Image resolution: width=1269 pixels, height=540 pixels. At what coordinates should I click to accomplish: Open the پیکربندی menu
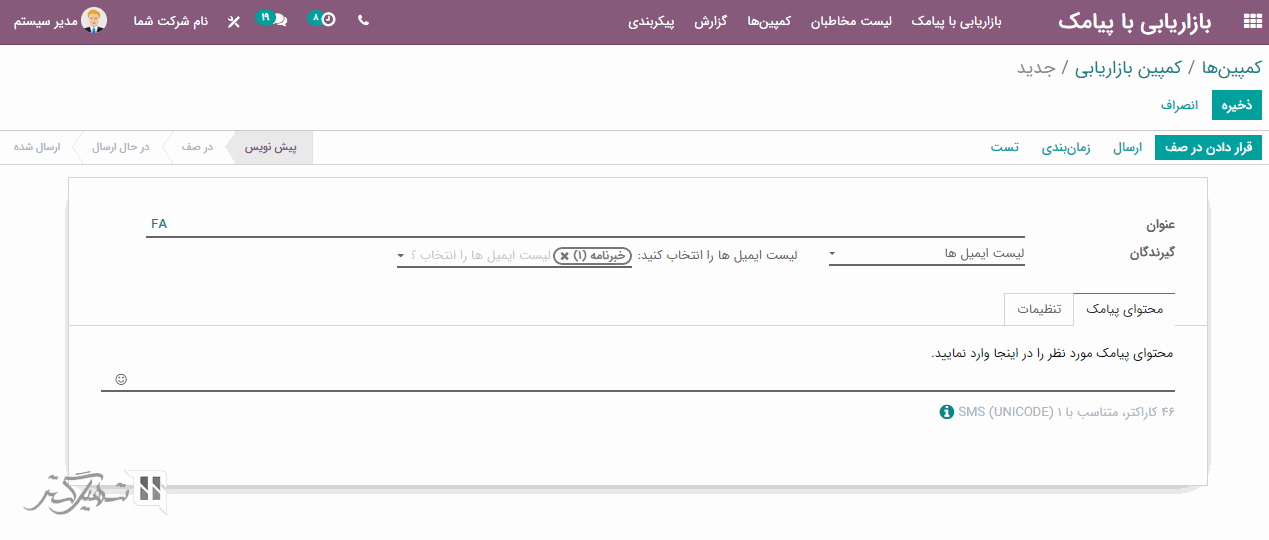(x=652, y=21)
